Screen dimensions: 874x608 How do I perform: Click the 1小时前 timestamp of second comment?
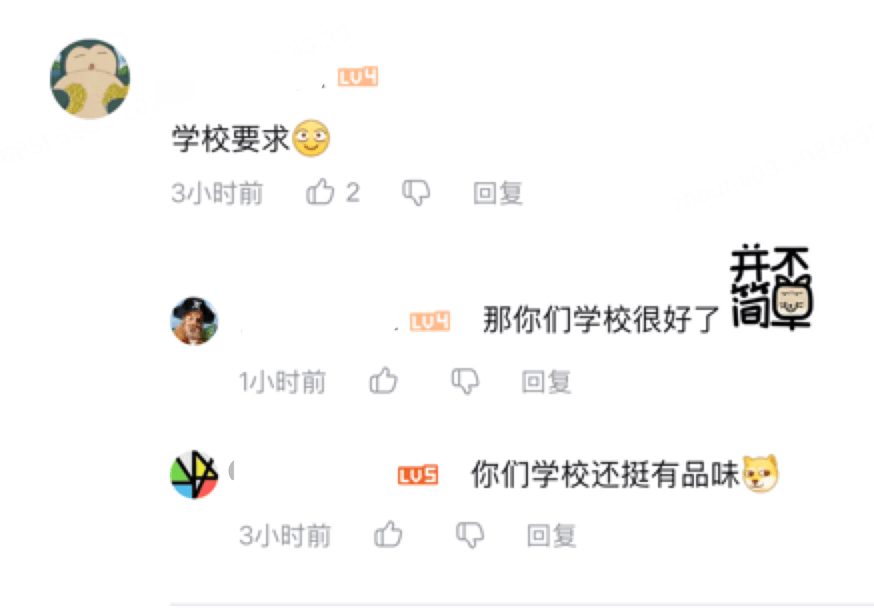[x=283, y=382]
